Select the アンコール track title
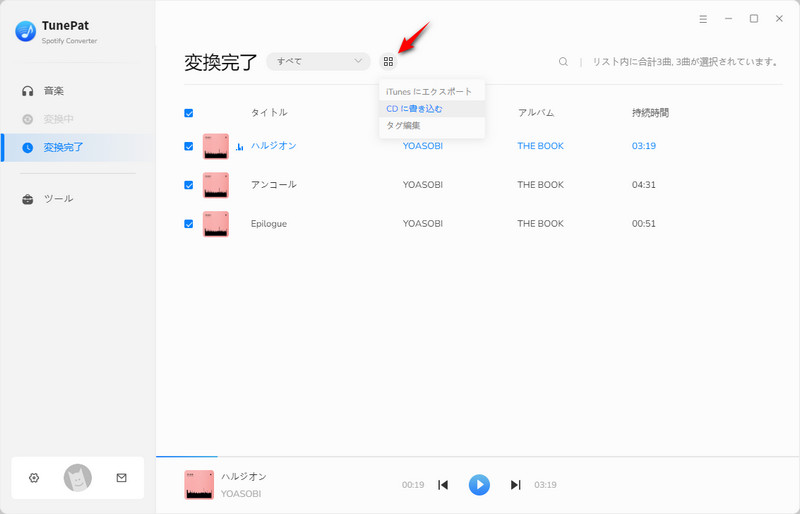800x514 pixels. tap(273, 185)
